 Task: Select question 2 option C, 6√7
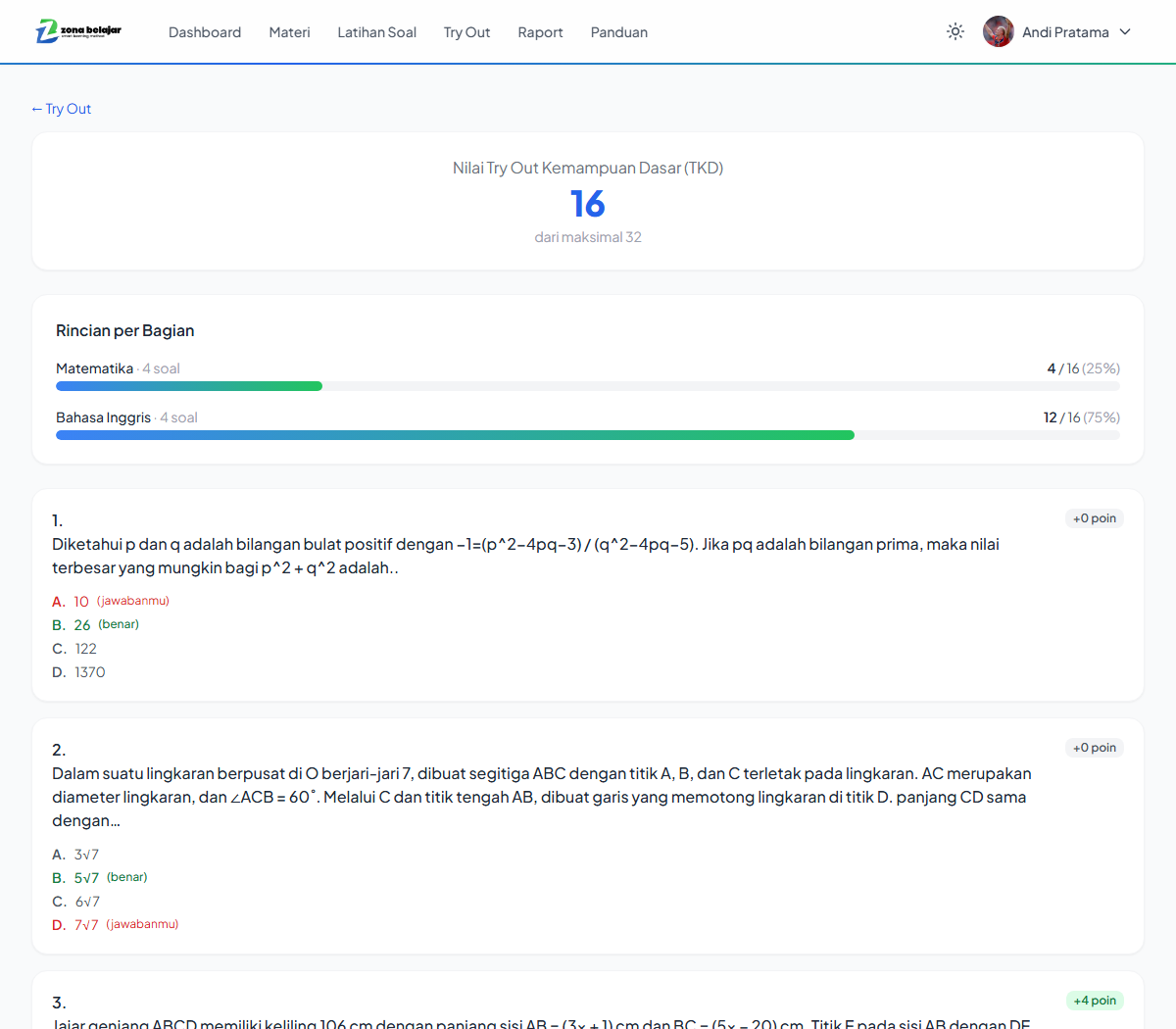click(75, 902)
